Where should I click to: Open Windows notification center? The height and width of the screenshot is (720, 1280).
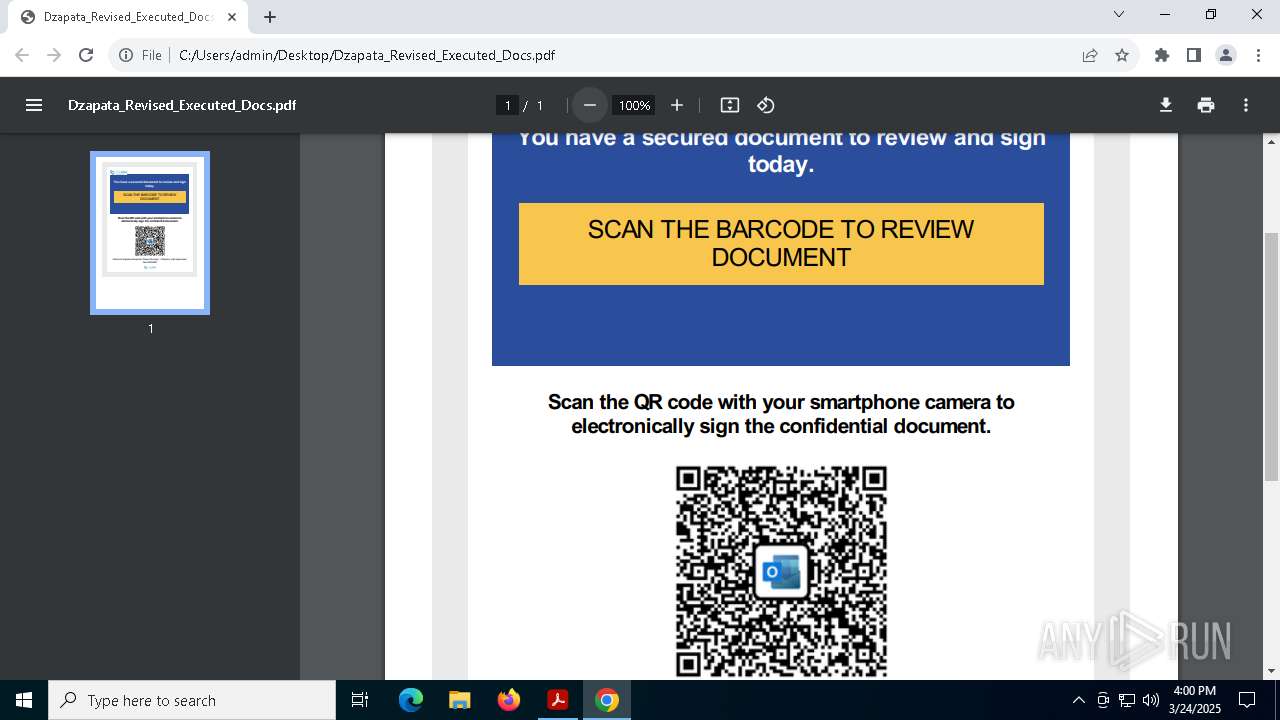(1247, 700)
